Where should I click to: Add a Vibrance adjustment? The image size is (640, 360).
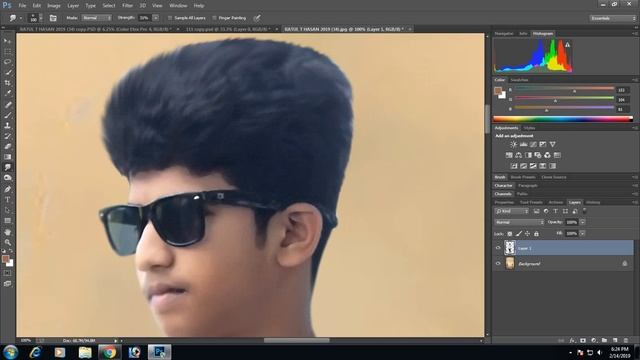[553, 144]
